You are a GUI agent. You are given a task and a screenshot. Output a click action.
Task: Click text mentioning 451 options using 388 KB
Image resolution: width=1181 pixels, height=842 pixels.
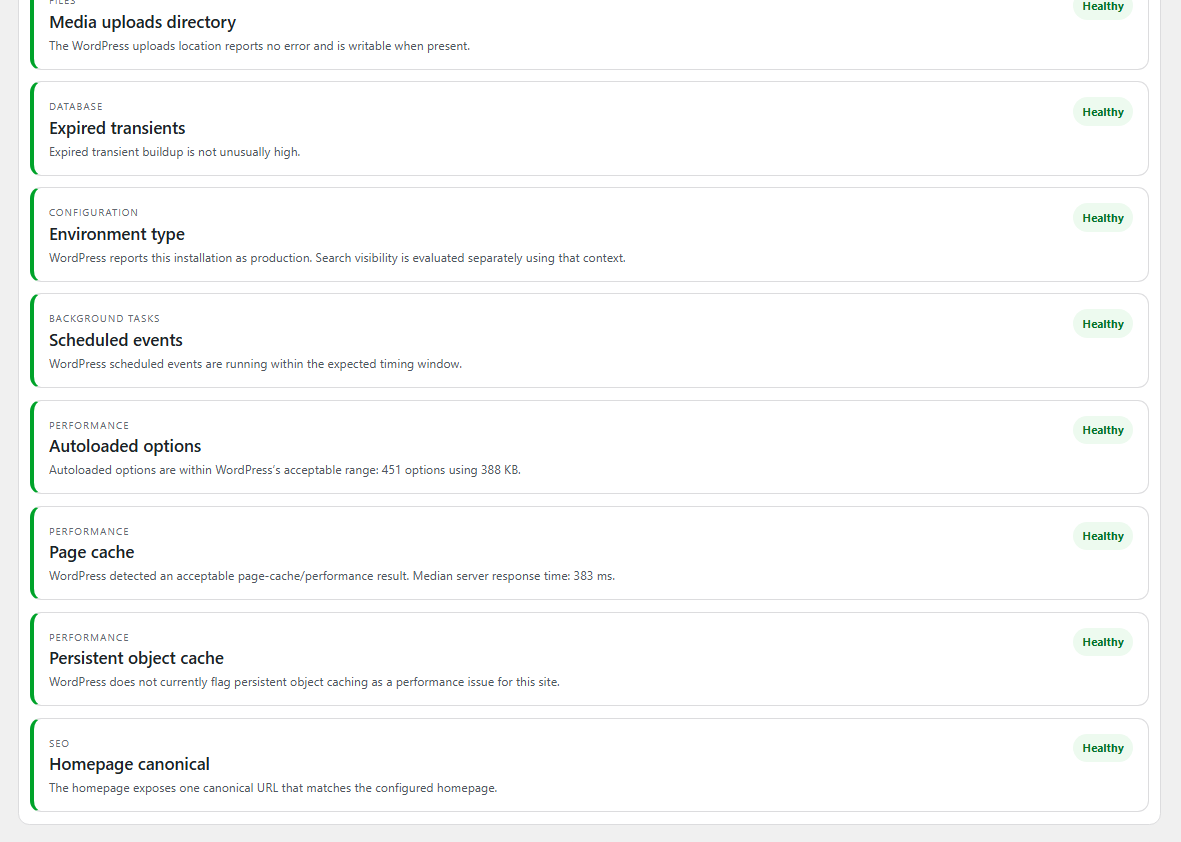coord(285,471)
